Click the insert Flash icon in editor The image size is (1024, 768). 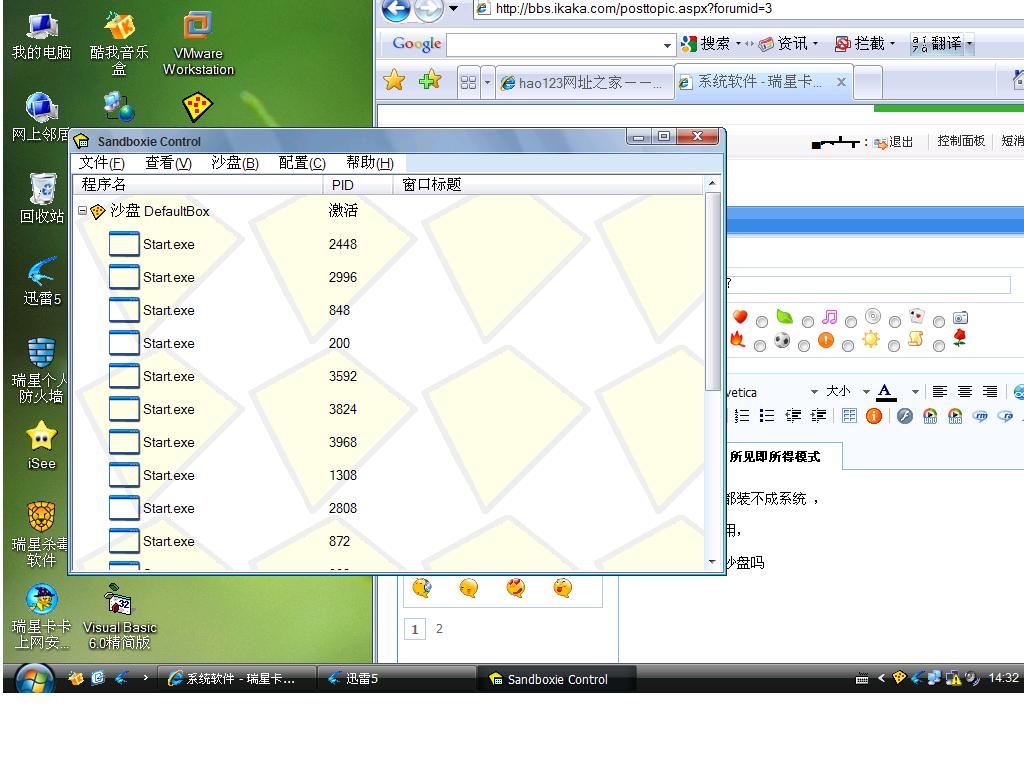(x=904, y=416)
